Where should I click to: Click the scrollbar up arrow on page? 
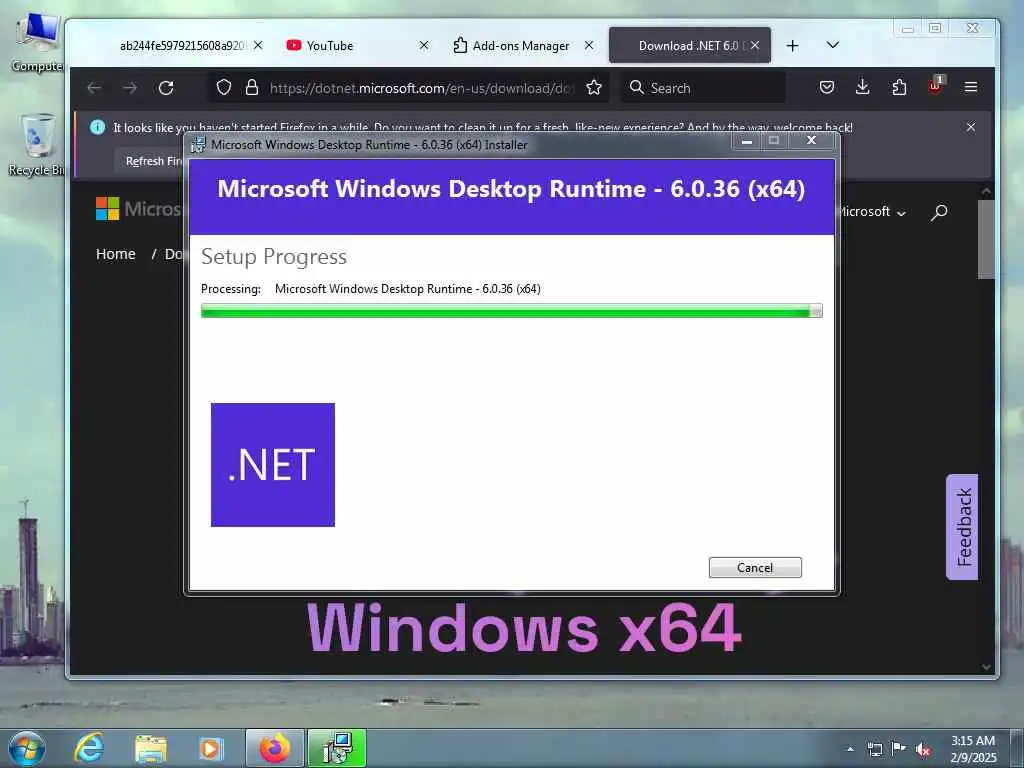click(986, 191)
